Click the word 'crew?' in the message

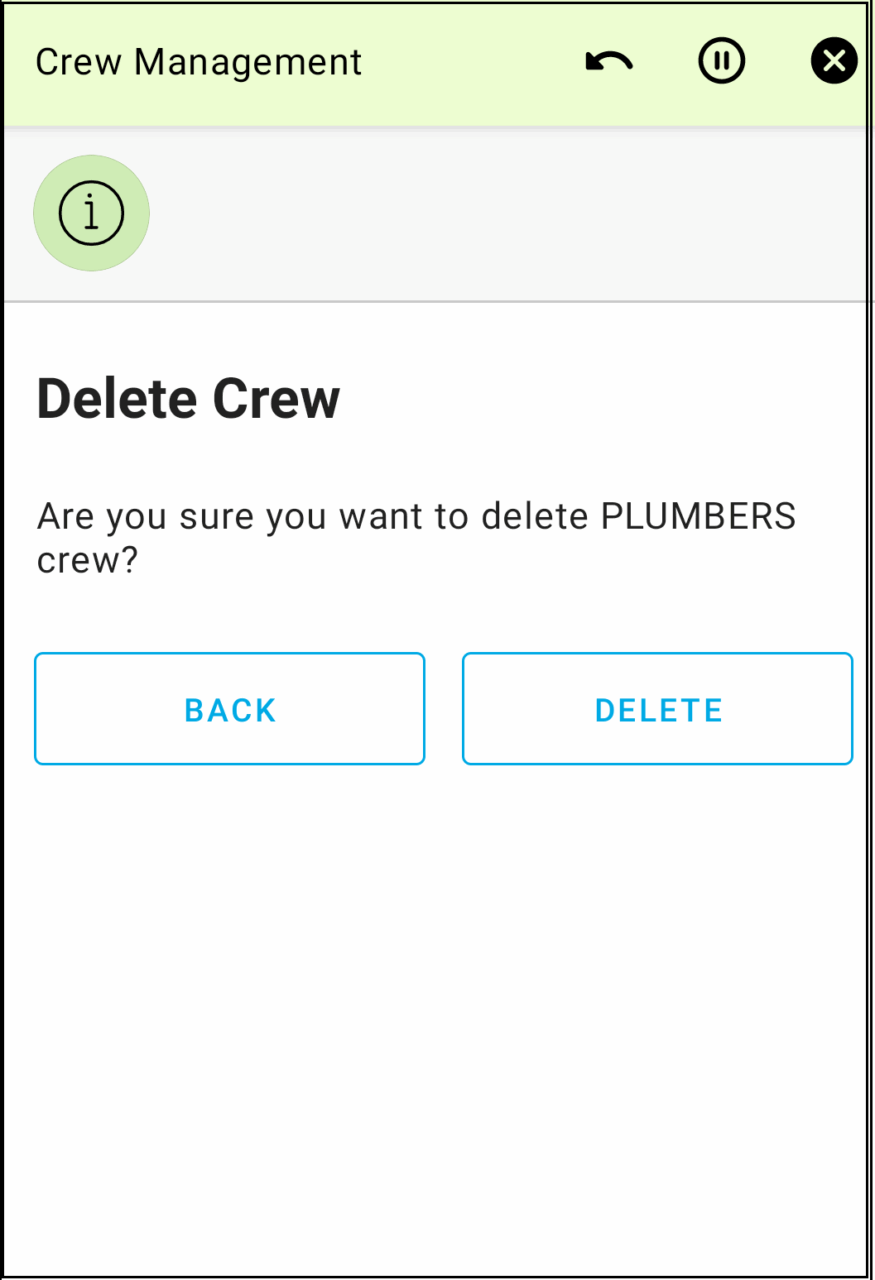tap(86, 560)
